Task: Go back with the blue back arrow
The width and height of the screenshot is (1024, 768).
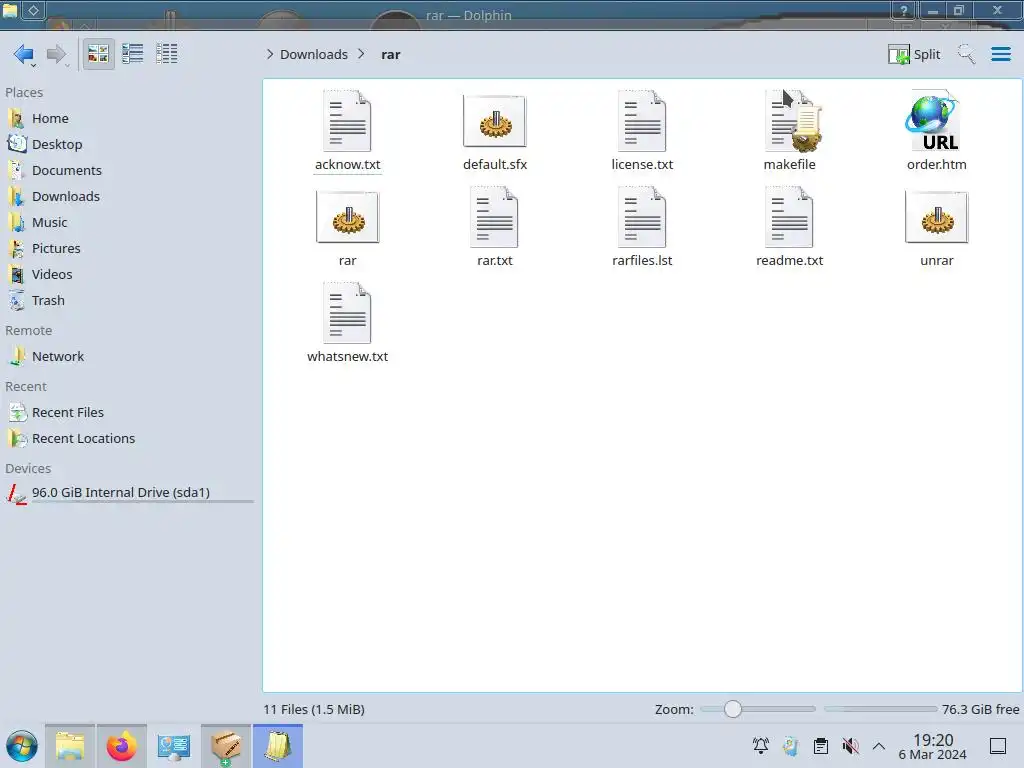Action: (x=24, y=54)
